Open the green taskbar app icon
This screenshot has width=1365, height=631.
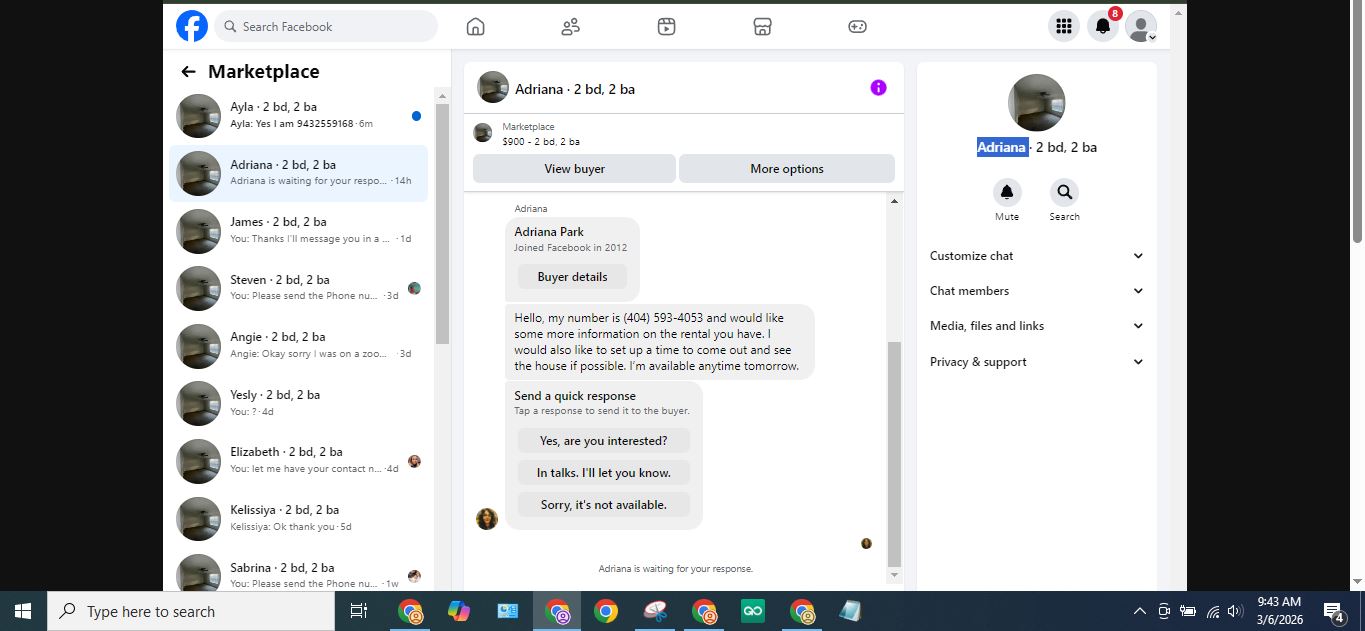[x=753, y=611]
